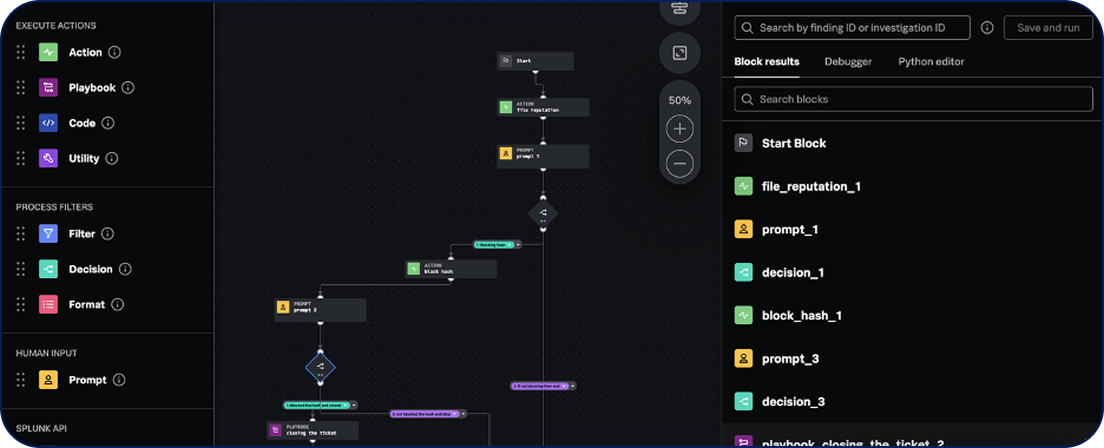Select the file reputation action node
This screenshot has width=1104, height=448.
(543, 107)
